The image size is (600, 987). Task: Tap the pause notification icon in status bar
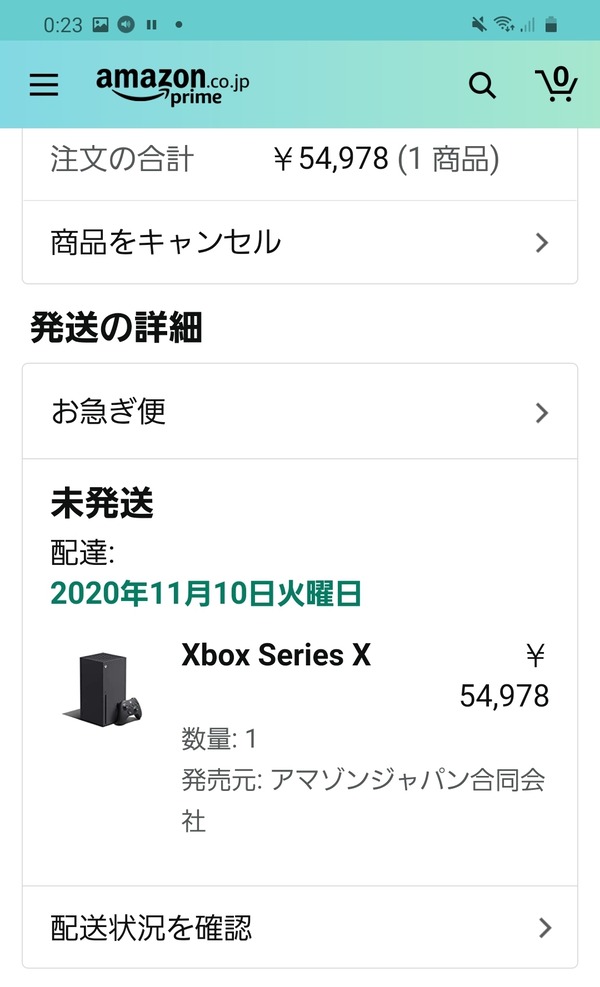point(151,25)
